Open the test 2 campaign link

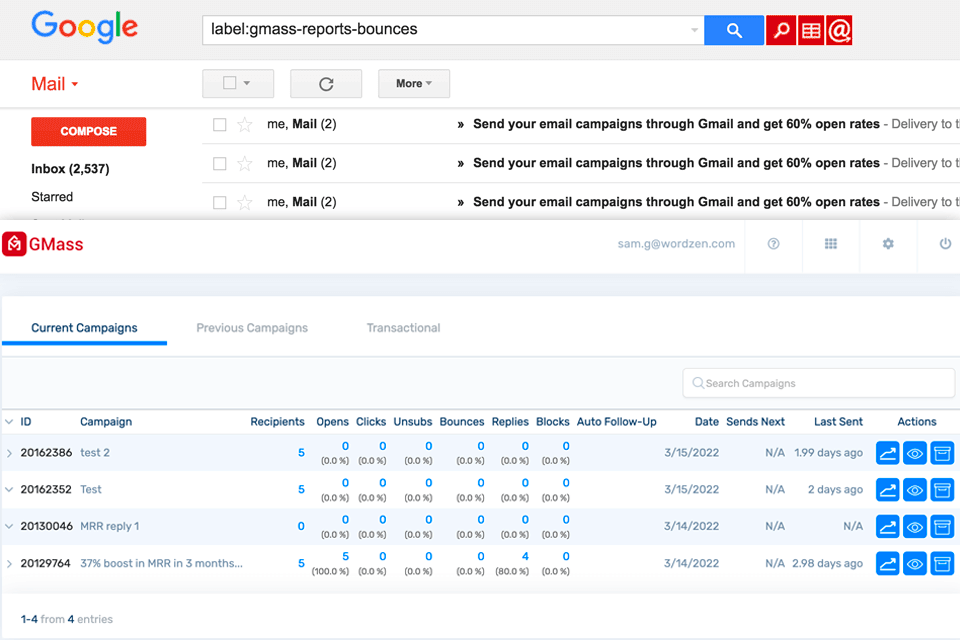click(x=95, y=453)
